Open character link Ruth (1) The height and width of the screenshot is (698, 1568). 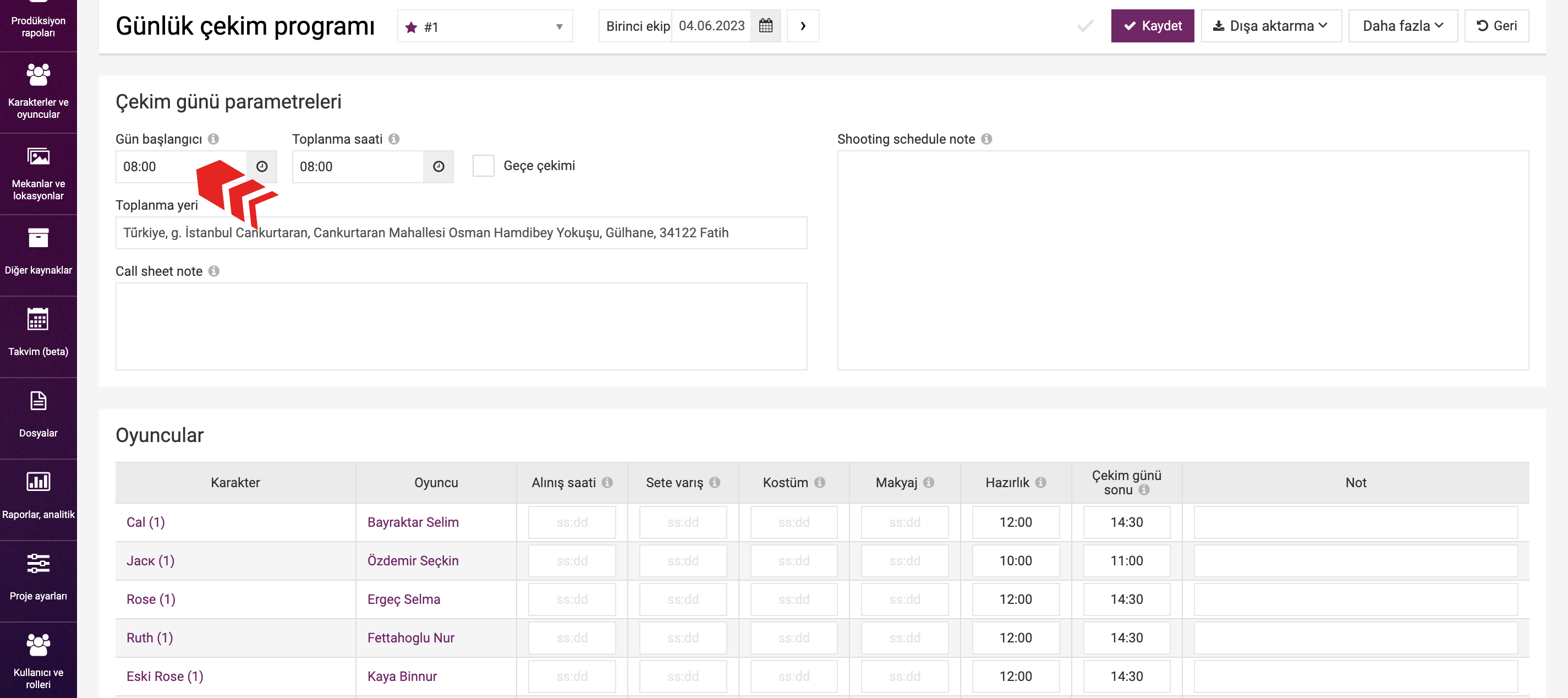pos(150,637)
